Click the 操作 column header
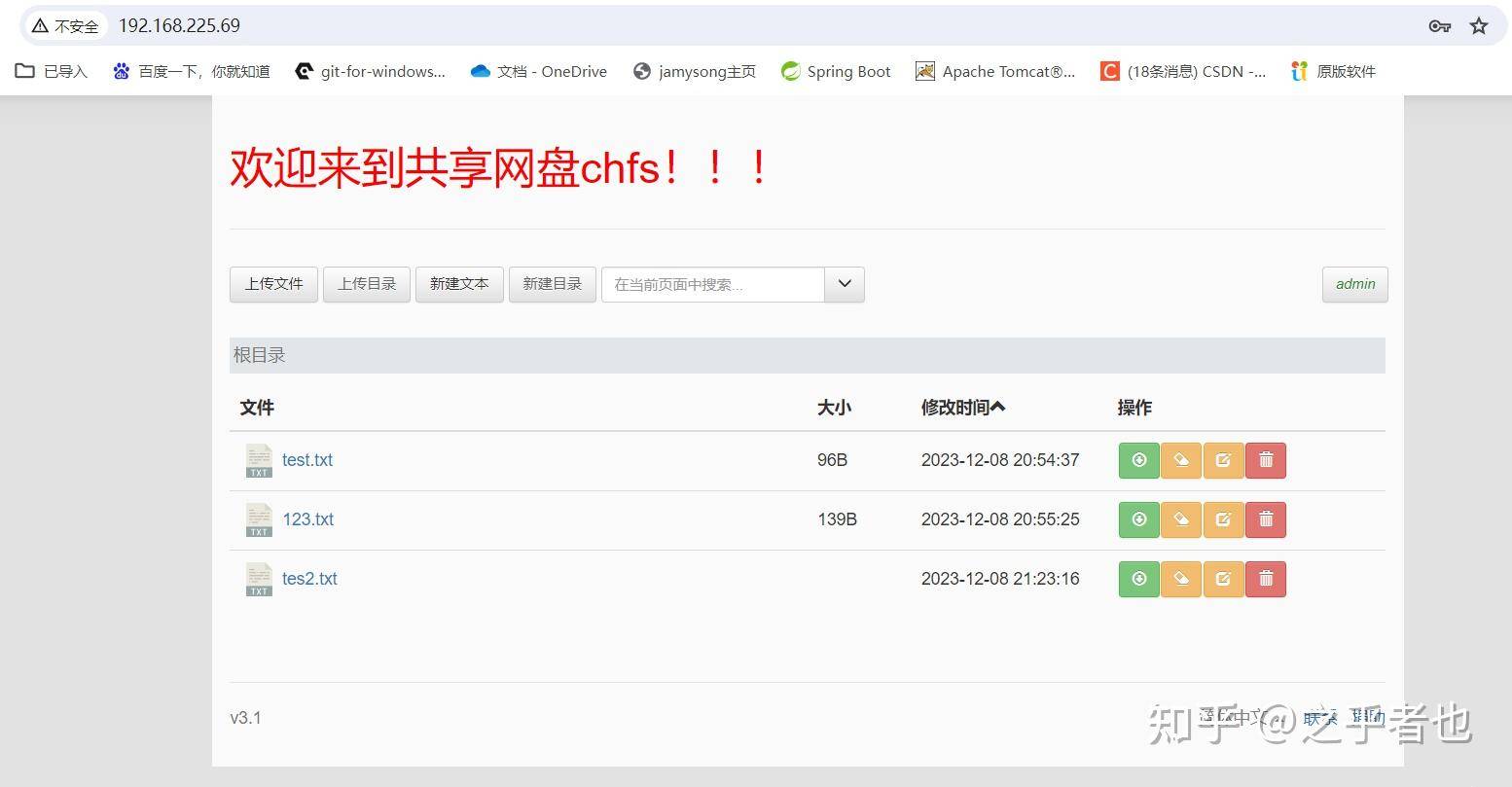The image size is (1512, 787). tap(1134, 408)
